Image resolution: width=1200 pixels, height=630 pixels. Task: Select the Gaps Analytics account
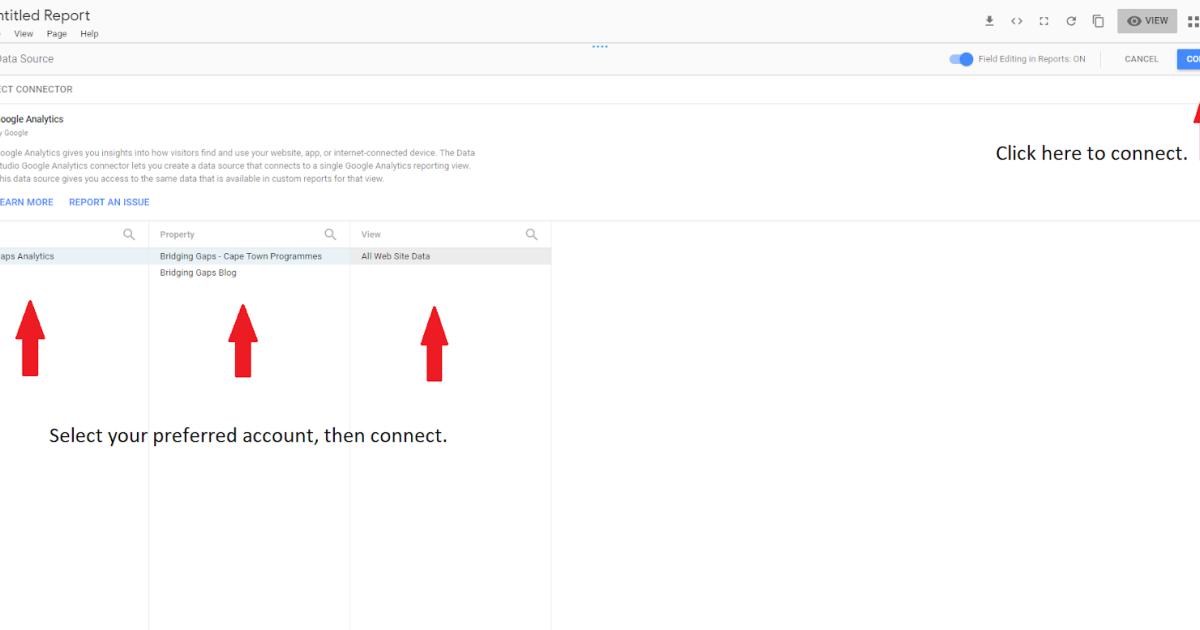point(30,256)
